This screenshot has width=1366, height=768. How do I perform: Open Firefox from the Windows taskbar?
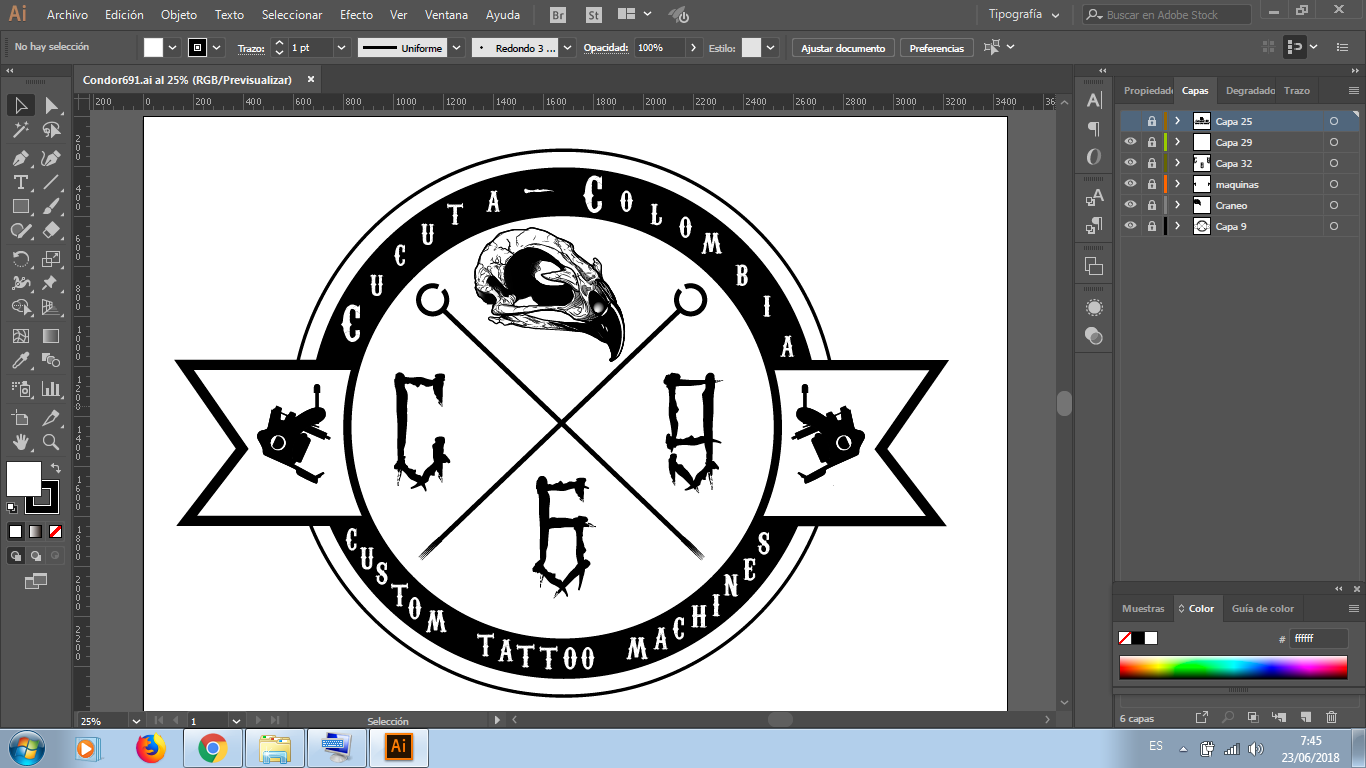(151, 747)
